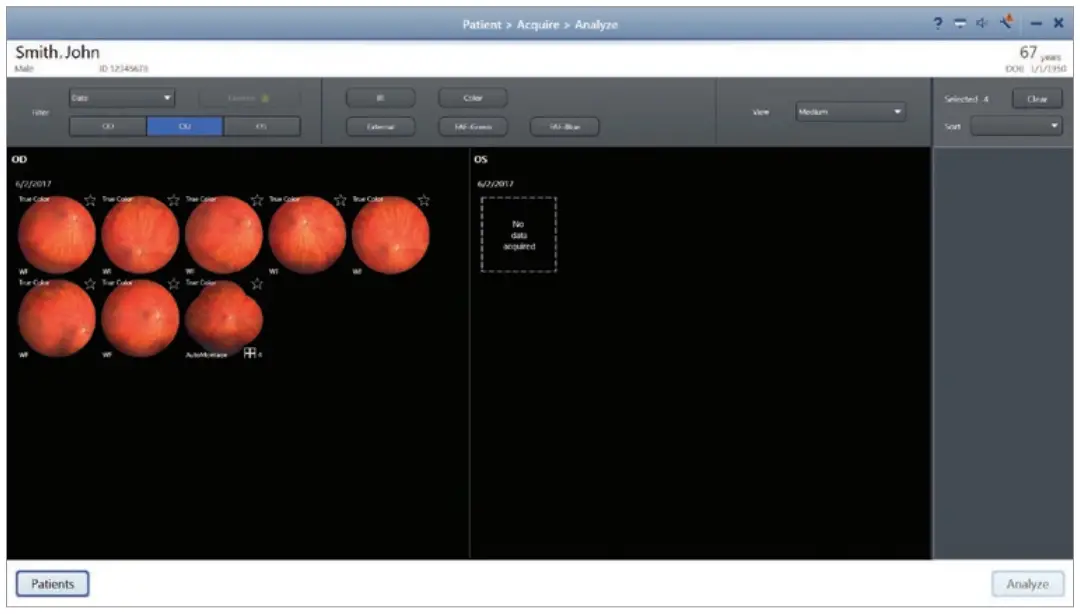Filter to OS left eye only
This screenshot has width=1080, height=614.
pos(262,126)
